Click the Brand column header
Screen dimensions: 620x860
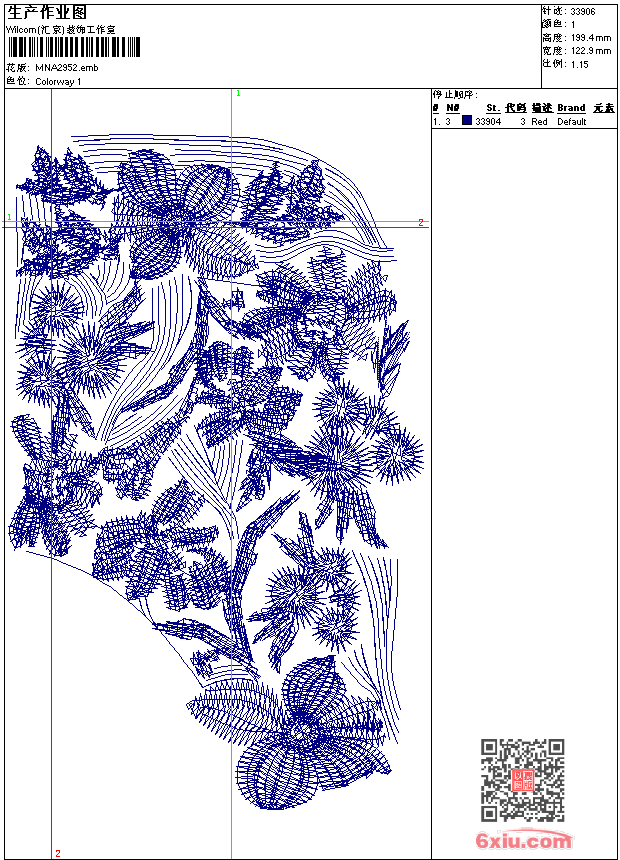coord(571,108)
